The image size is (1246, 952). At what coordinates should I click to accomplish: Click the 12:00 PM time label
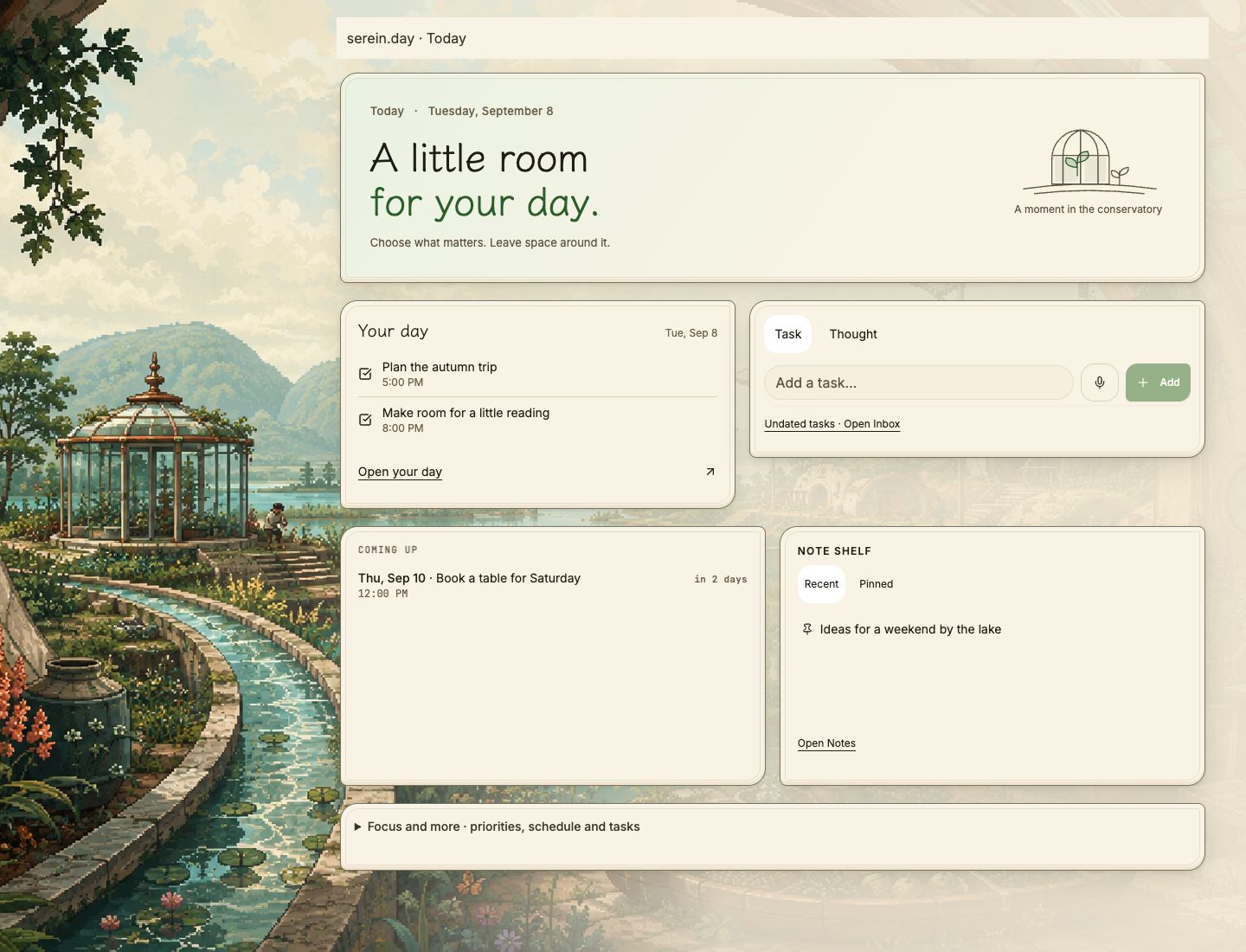click(382, 594)
